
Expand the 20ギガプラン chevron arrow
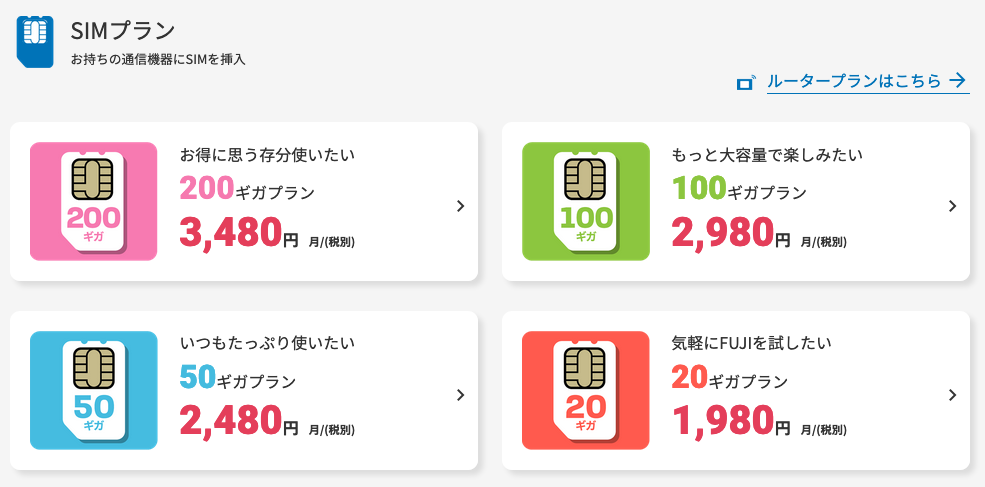point(952,395)
